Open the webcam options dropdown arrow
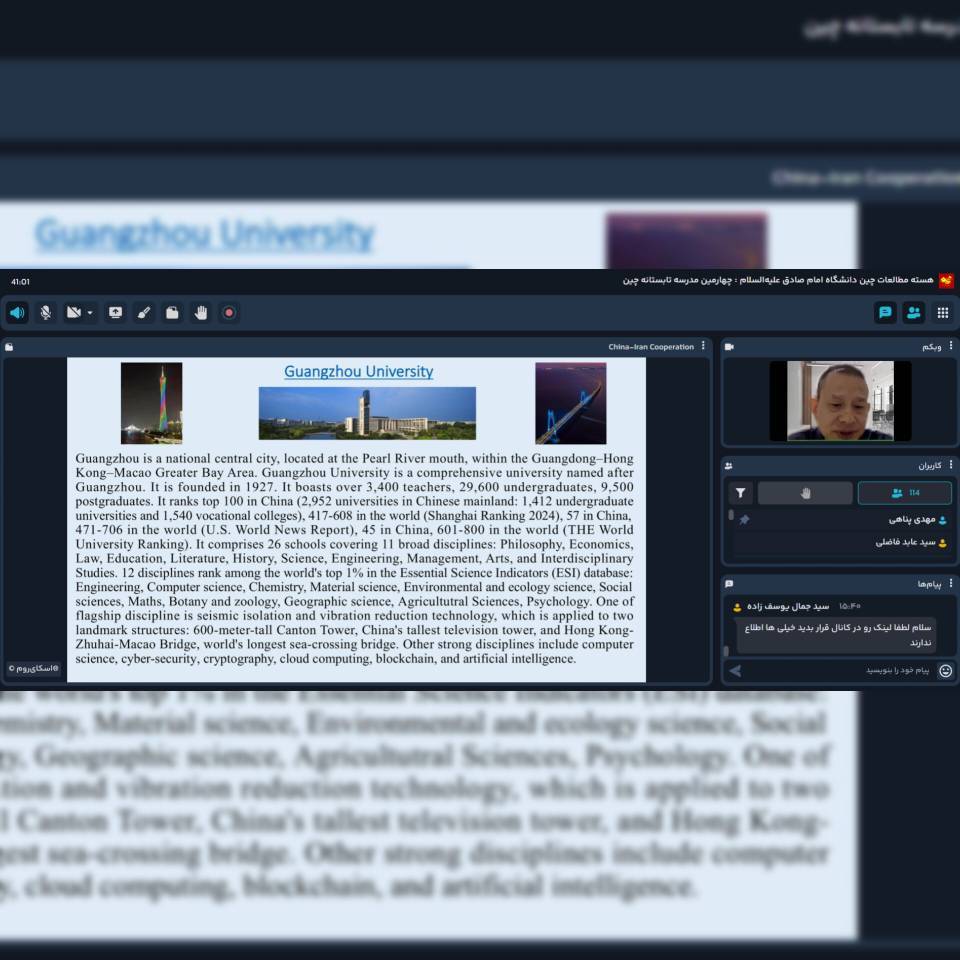This screenshot has height=960, width=960. click(90, 313)
